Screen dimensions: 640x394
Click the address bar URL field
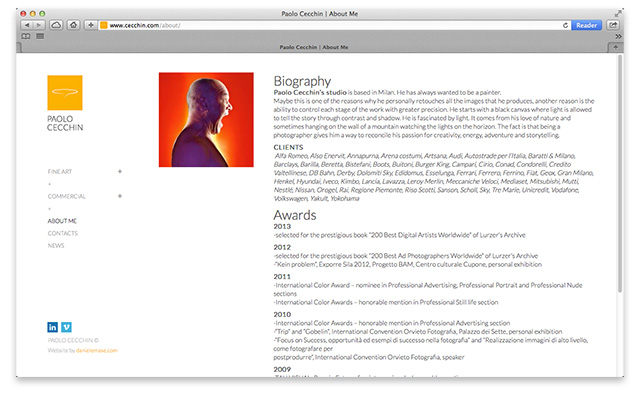[x=331, y=25]
